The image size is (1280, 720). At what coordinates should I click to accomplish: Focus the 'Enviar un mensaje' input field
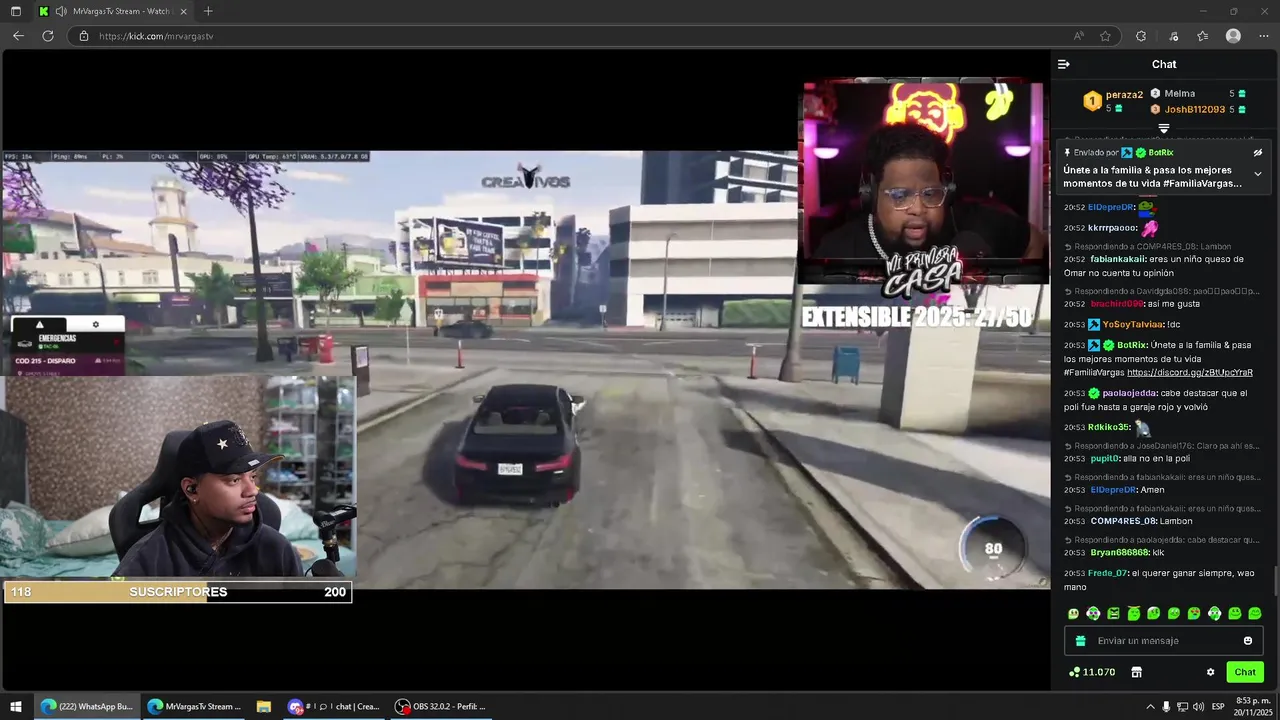[1163, 641]
